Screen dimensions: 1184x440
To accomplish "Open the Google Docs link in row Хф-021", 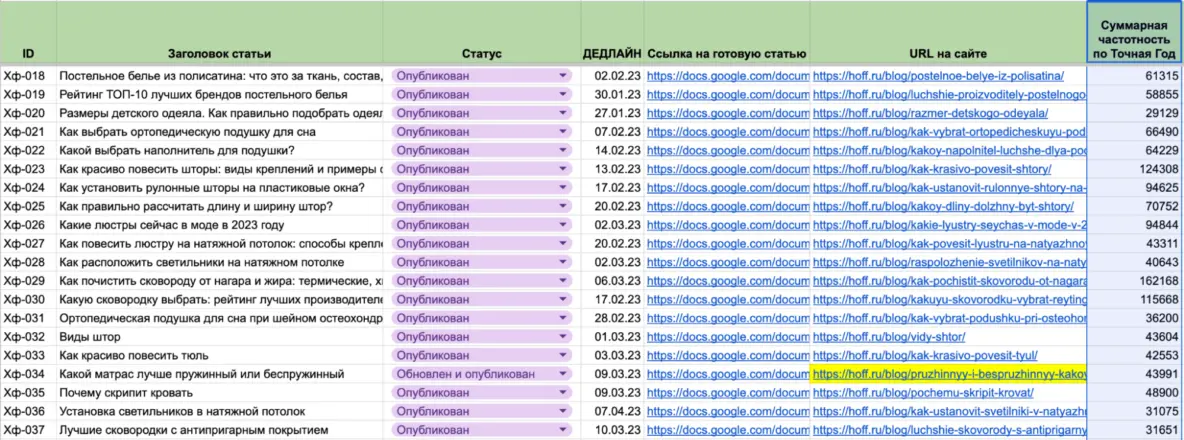I will click(726, 132).
